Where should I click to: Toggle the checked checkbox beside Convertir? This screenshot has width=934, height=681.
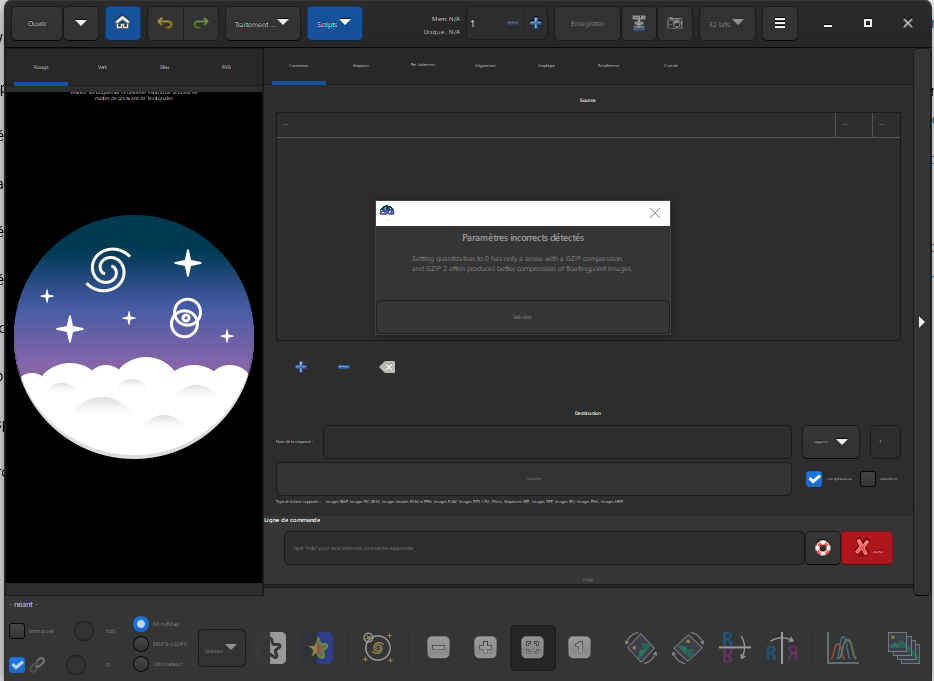coord(814,479)
